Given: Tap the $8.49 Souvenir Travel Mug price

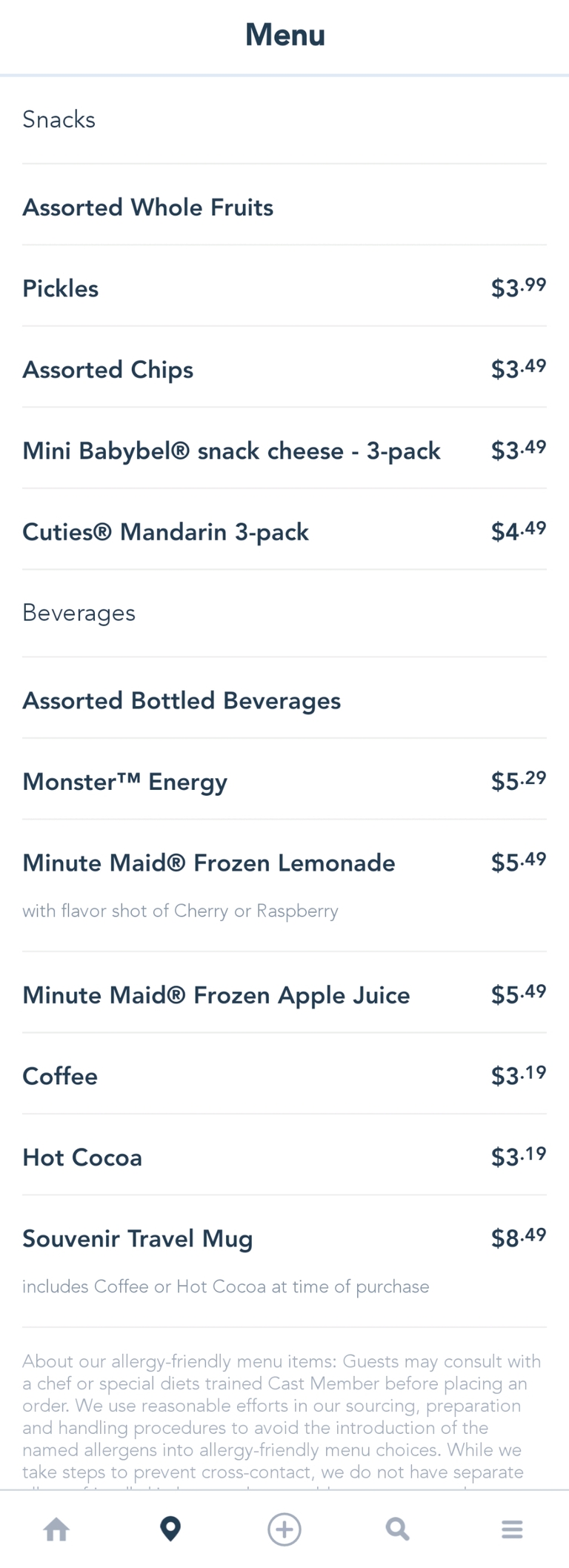Looking at the screenshot, I should 518,1238.
